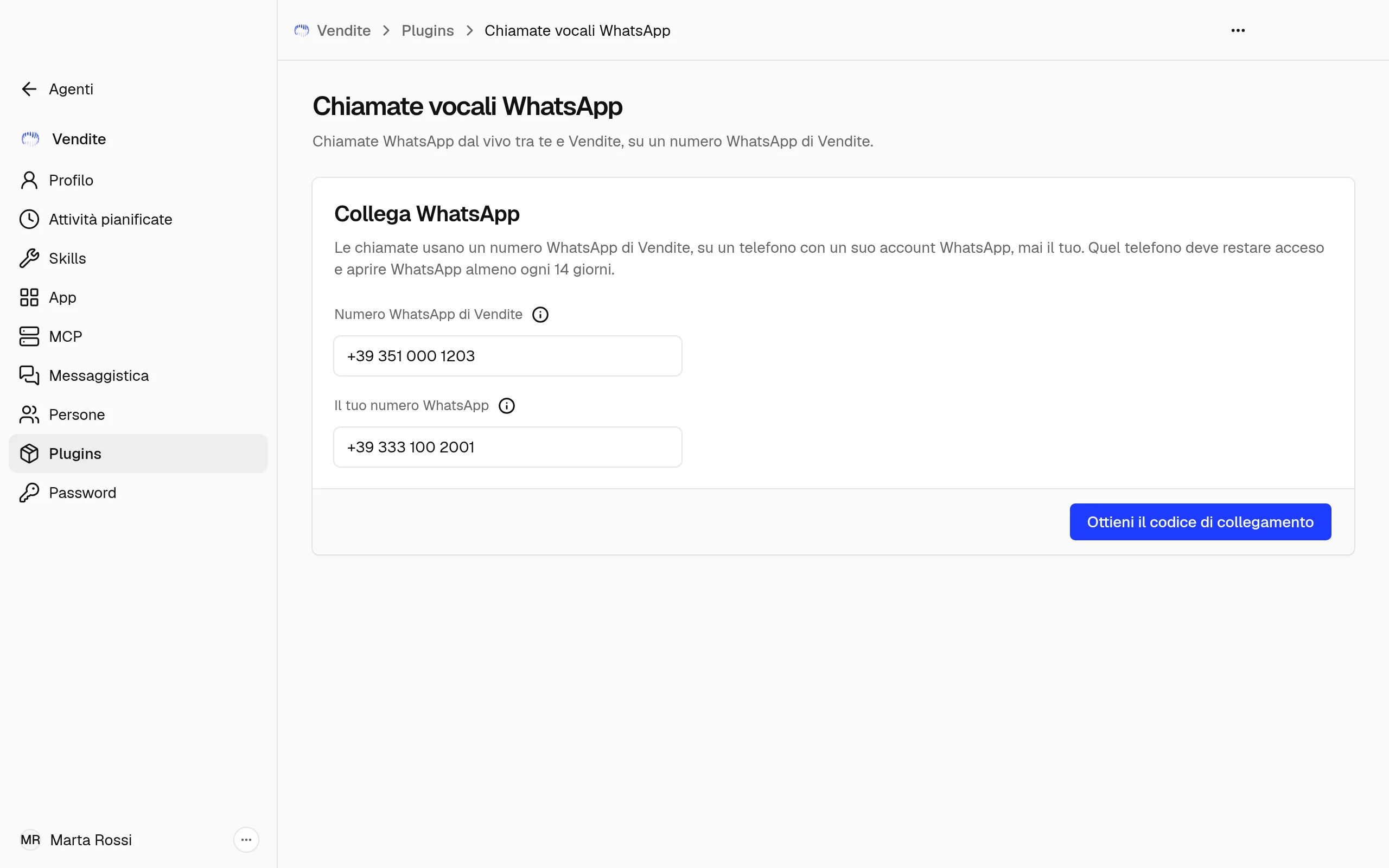Viewport: 1389px width, 868px height.
Task: Open the MCP section
Action: (138, 336)
